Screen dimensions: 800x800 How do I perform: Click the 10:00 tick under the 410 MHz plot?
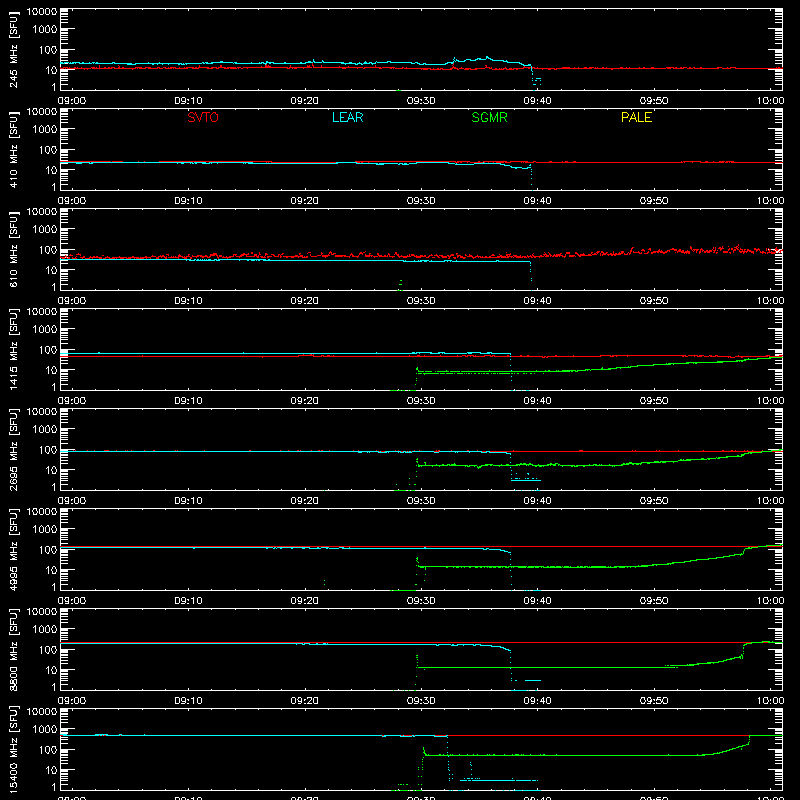click(770, 201)
